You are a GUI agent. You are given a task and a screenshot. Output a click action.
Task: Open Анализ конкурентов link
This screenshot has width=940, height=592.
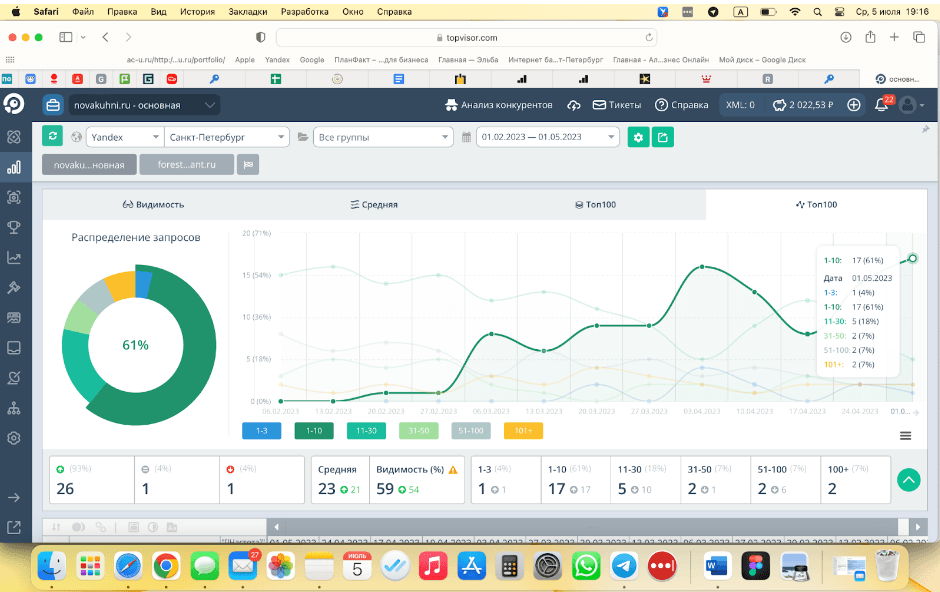[x=498, y=105]
